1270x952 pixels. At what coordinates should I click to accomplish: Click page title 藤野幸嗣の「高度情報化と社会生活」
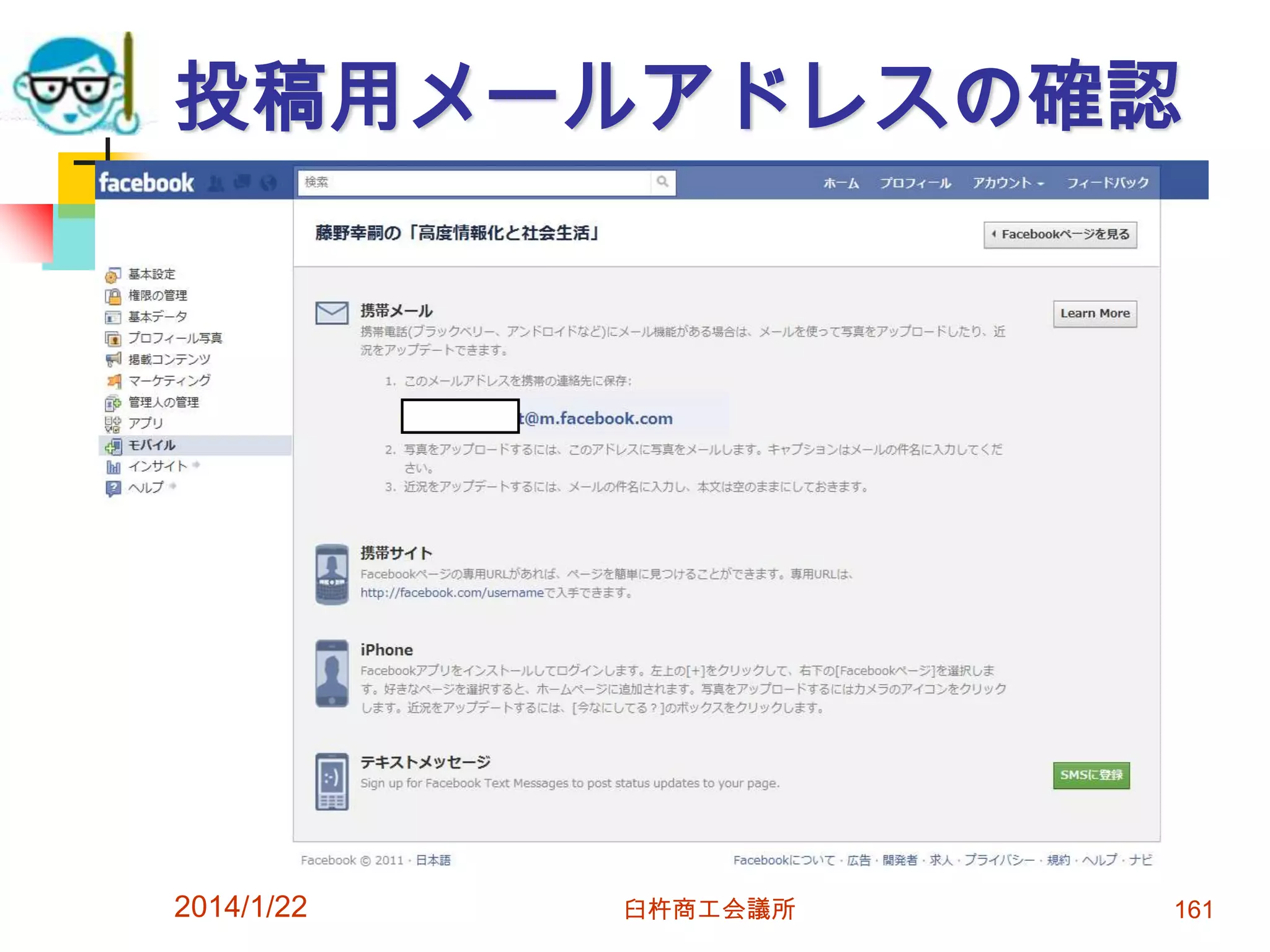point(458,234)
